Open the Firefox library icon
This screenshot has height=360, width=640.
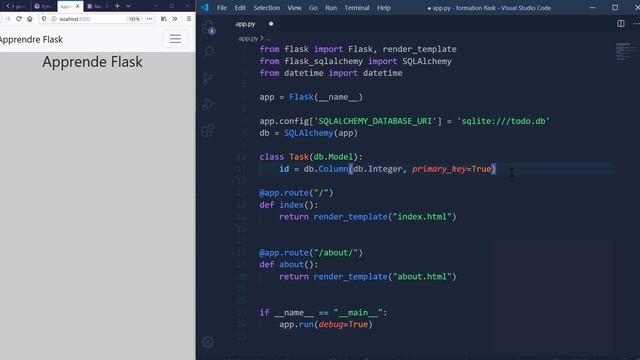tap(164, 19)
